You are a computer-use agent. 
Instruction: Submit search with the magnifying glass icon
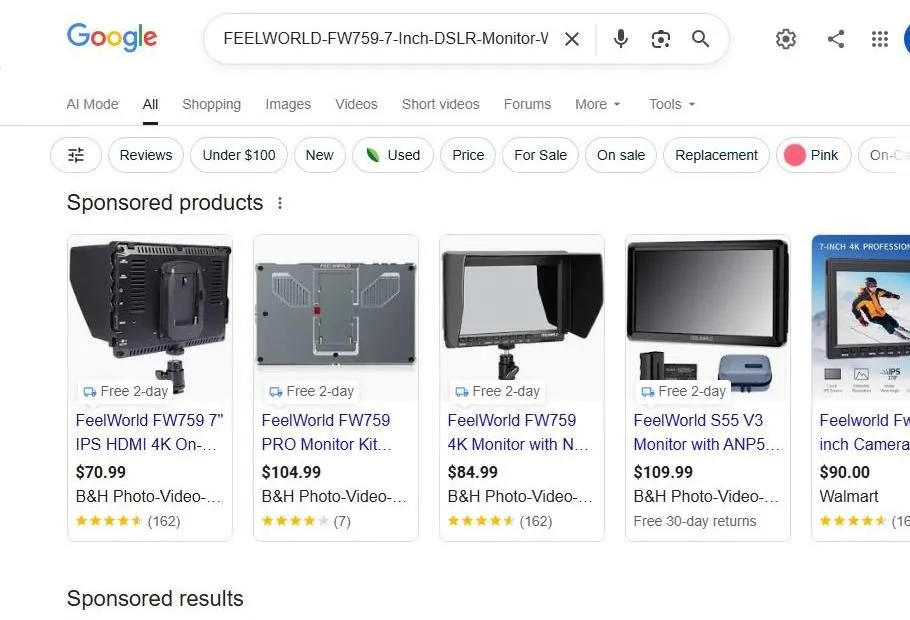tap(700, 39)
